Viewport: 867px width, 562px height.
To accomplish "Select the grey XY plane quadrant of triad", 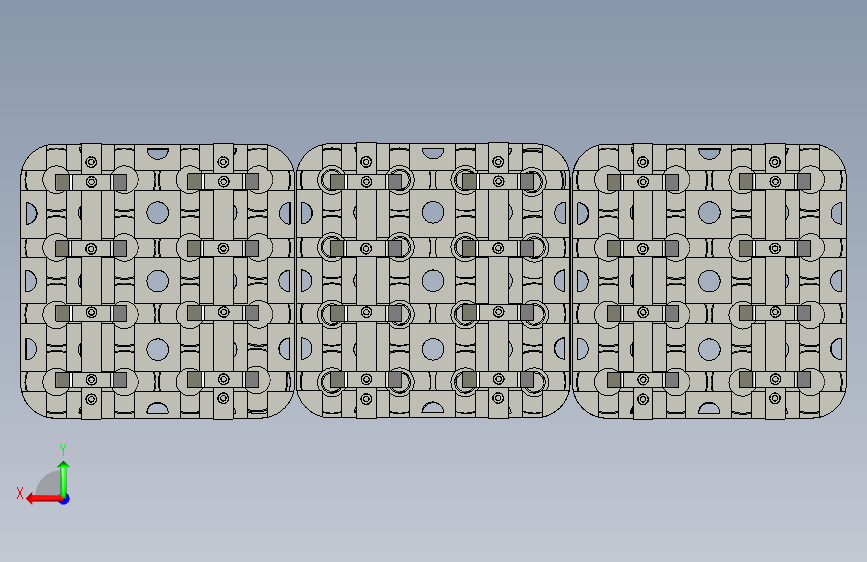I will pyautogui.click(x=49, y=483).
